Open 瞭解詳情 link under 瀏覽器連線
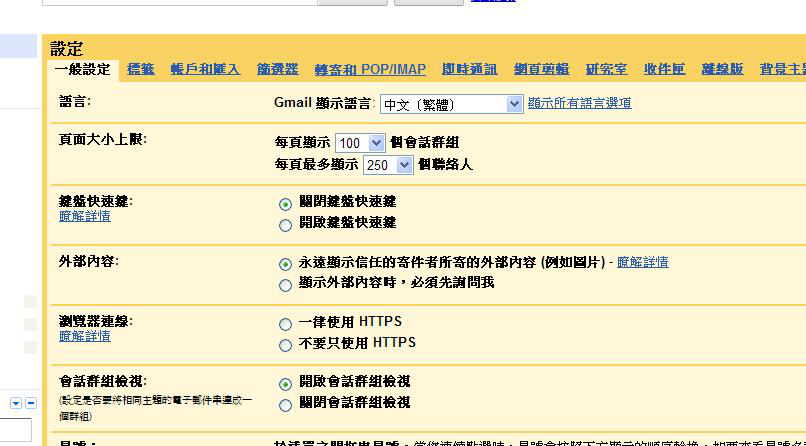Viewport: 806px width, 446px height. (x=85, y=336)
